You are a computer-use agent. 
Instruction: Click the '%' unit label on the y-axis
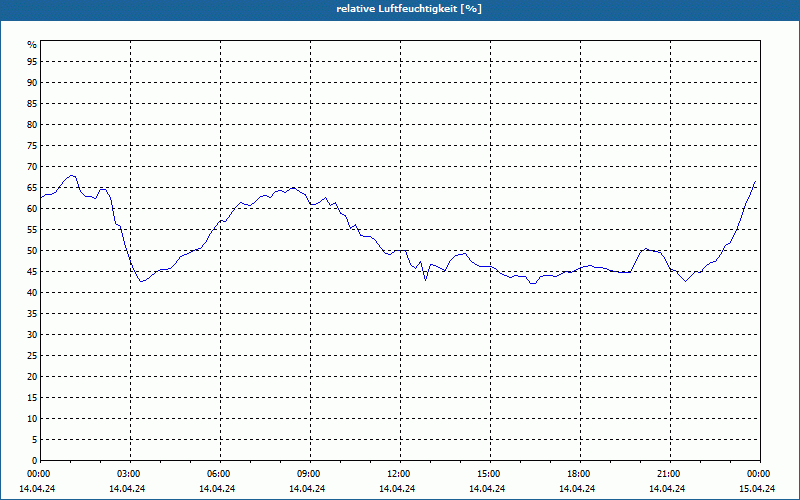pos(32,45)
